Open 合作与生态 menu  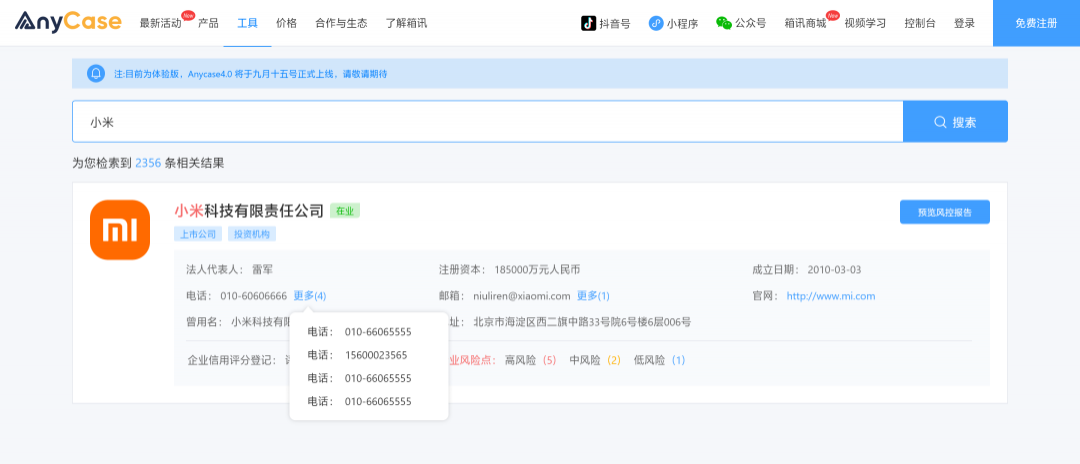click(341, 23)
